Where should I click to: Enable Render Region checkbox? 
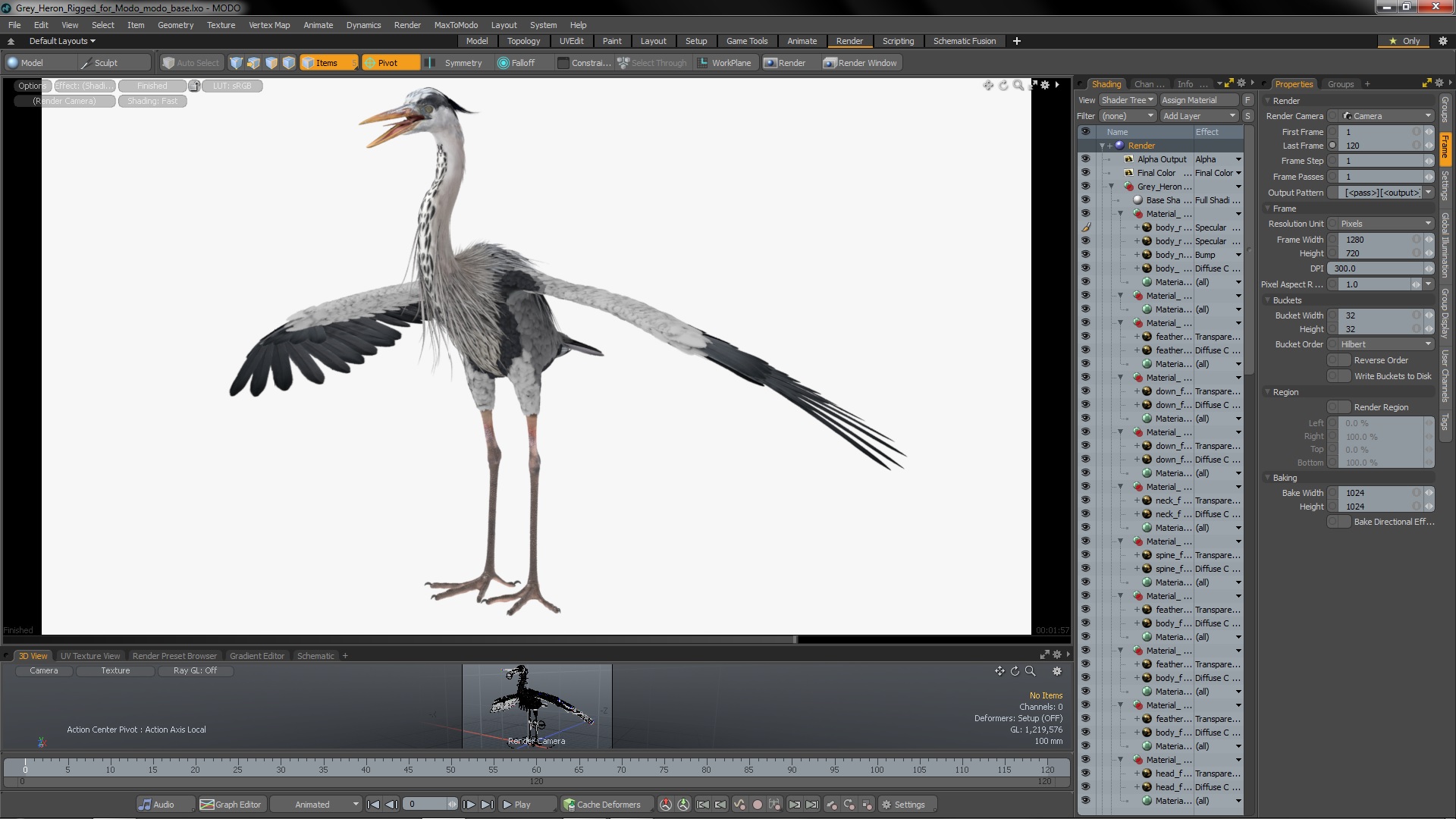[x=1339, y=407]
